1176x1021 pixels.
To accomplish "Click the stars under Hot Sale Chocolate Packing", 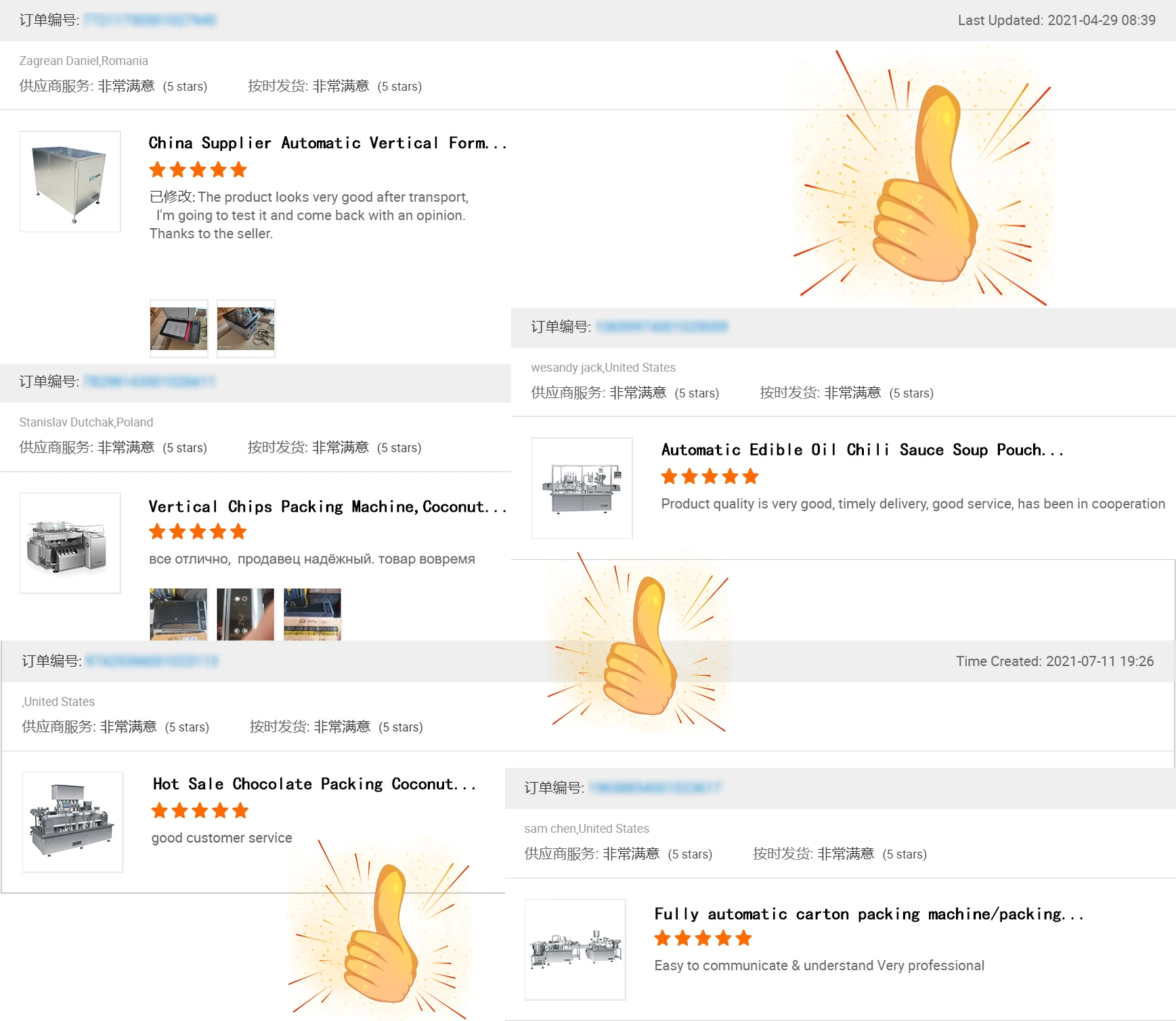I will 200,811.
